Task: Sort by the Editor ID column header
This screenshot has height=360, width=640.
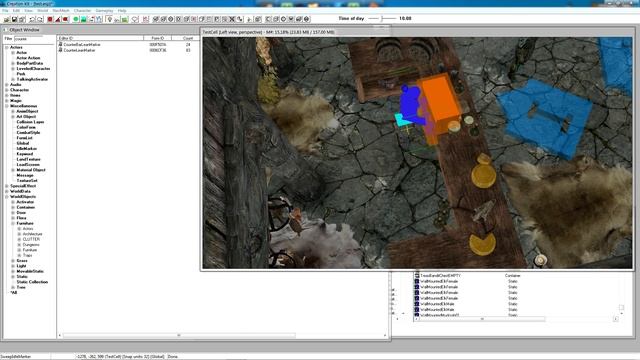Action: 100,38
